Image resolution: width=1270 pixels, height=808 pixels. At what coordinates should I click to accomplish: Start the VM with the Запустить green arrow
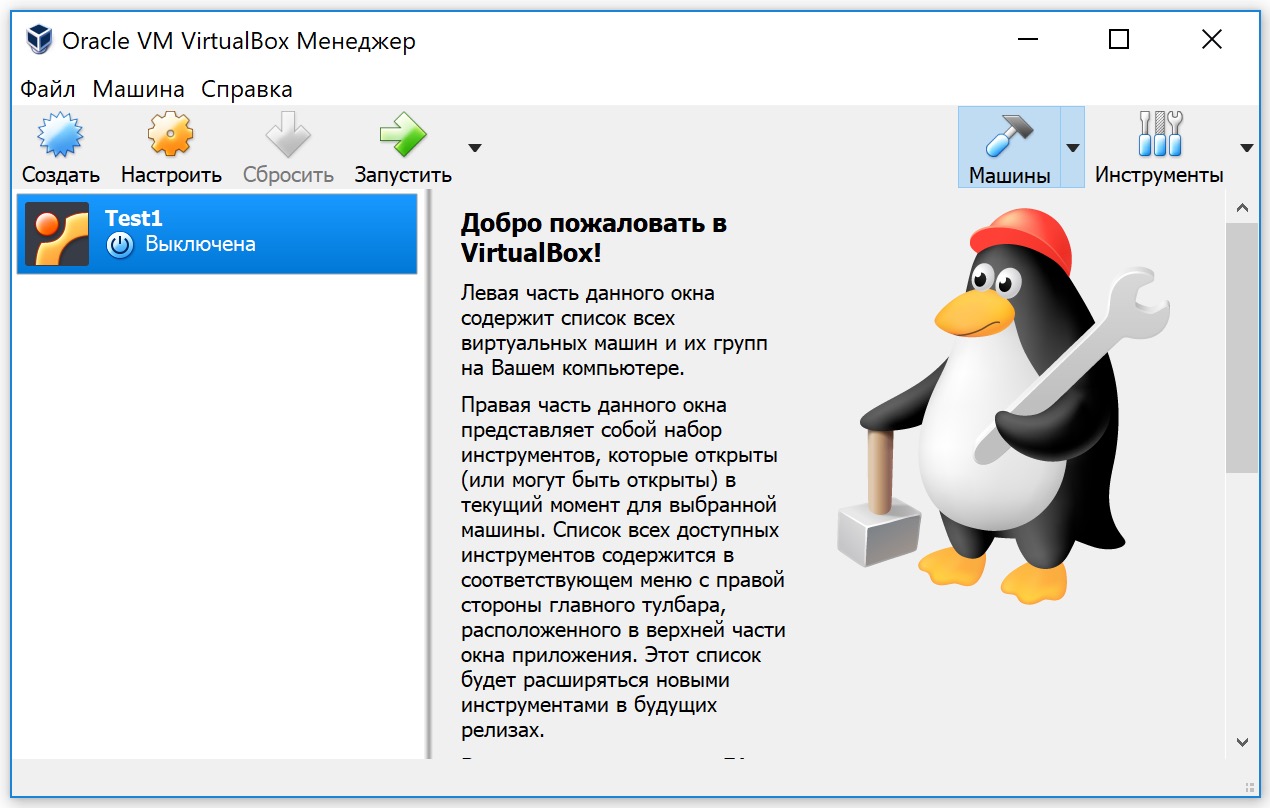pyautogui.click(x=403, y=135)
